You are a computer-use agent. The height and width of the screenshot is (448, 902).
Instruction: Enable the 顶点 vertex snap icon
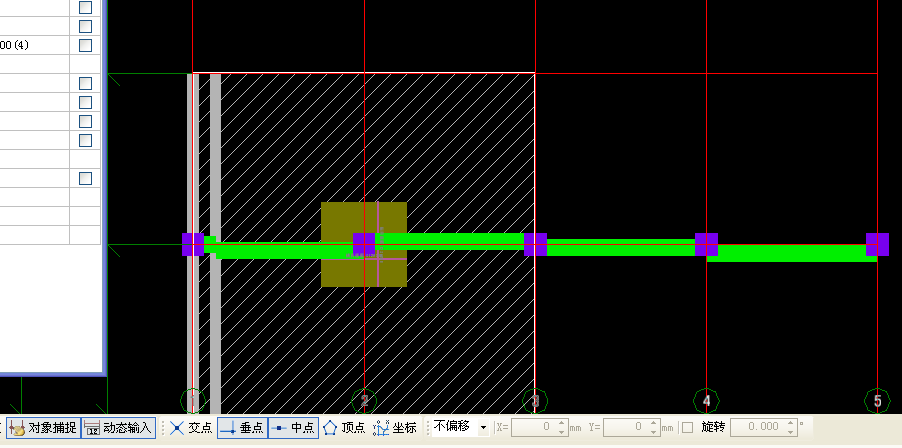pos(344,428)
